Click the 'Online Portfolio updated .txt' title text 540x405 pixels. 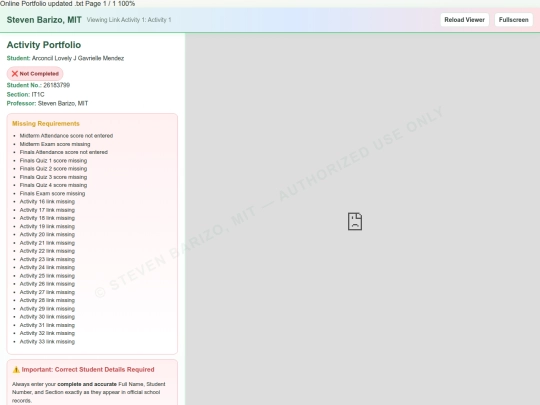(x=41, y=3)
